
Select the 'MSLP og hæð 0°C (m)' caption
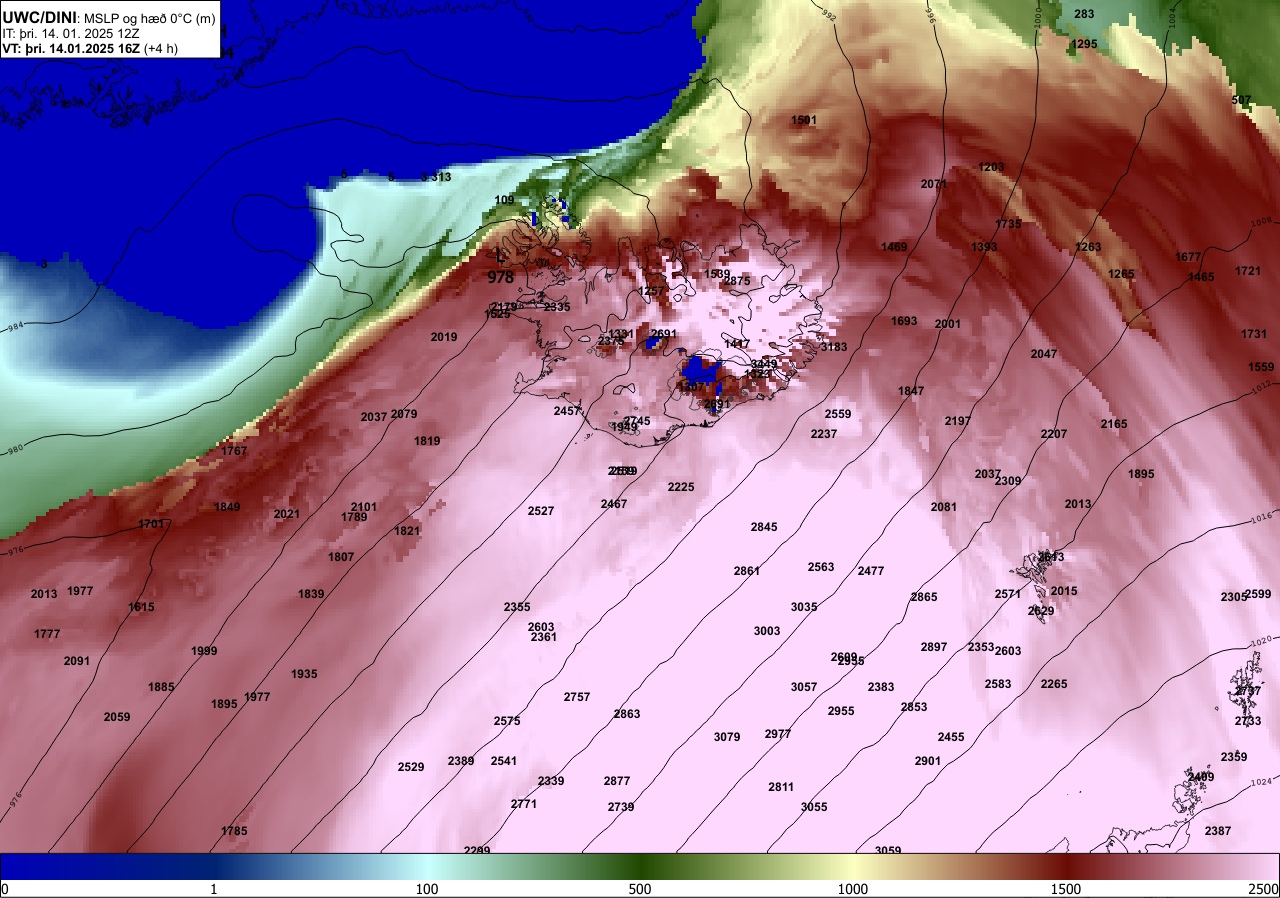click(x=150, y=19)
